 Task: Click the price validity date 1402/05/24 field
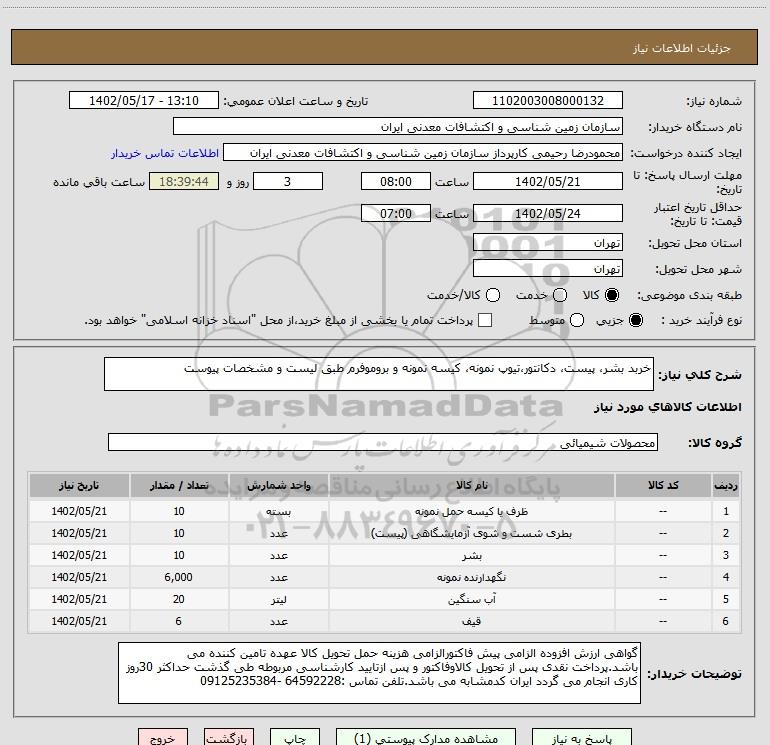coord(548,214)
